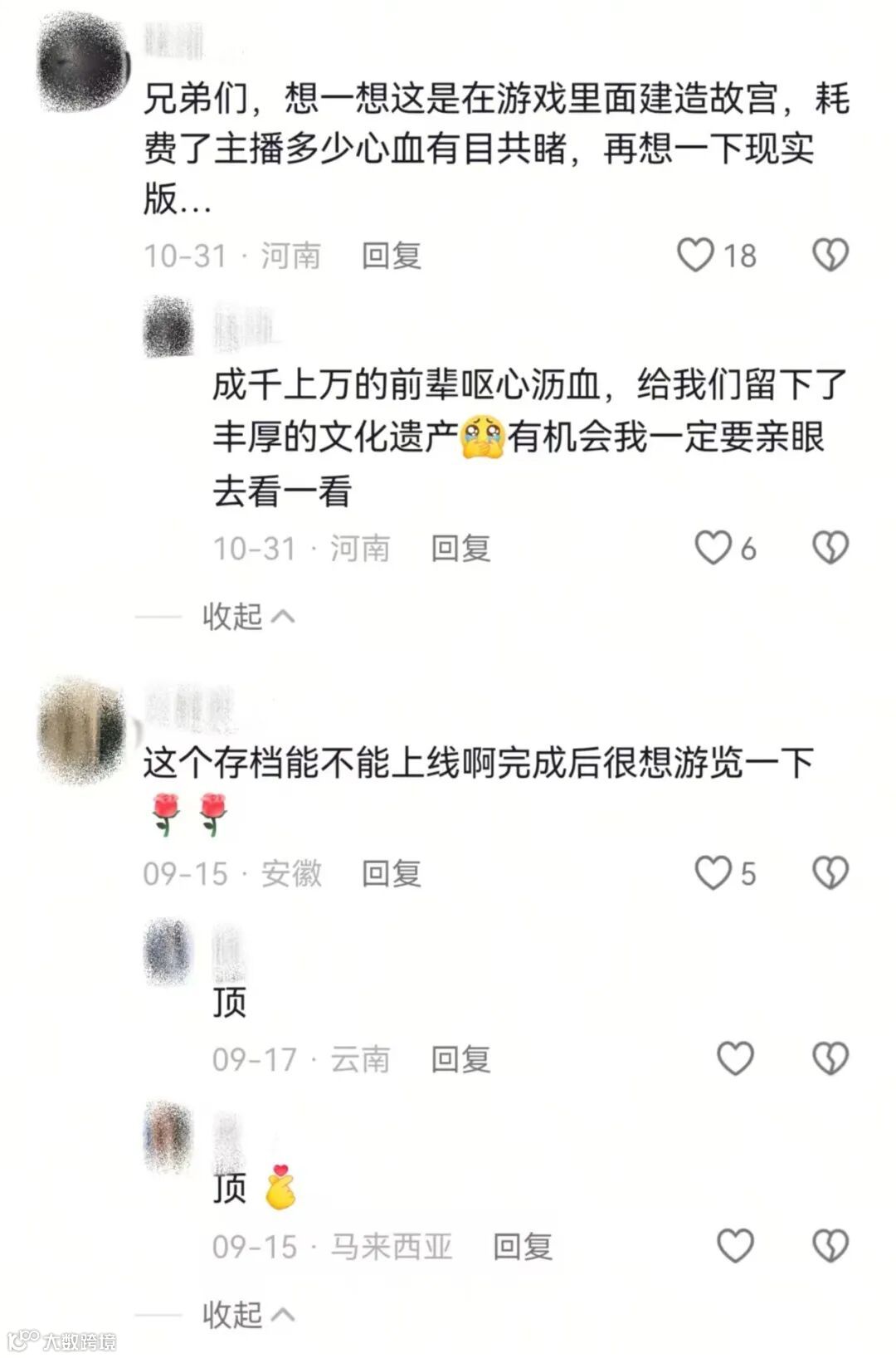Dislike the Yunnan reply dated 09-17
Screen dimensions: 896x1358
click(830, 1058)
